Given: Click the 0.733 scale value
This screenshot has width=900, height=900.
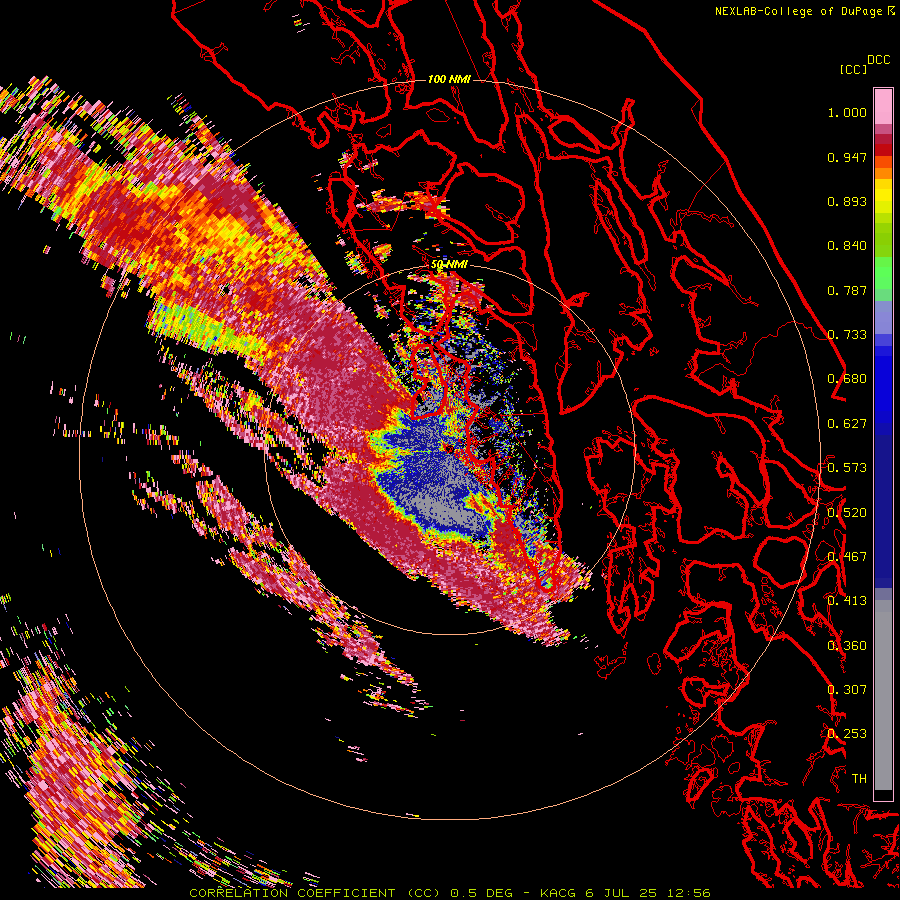Looking at the screenshot, I should click(x=847, y=335).
